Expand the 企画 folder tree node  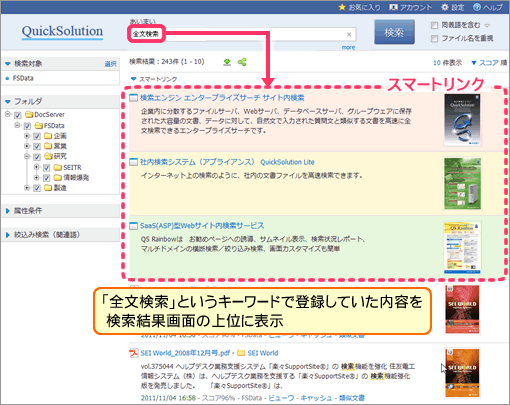27,136
